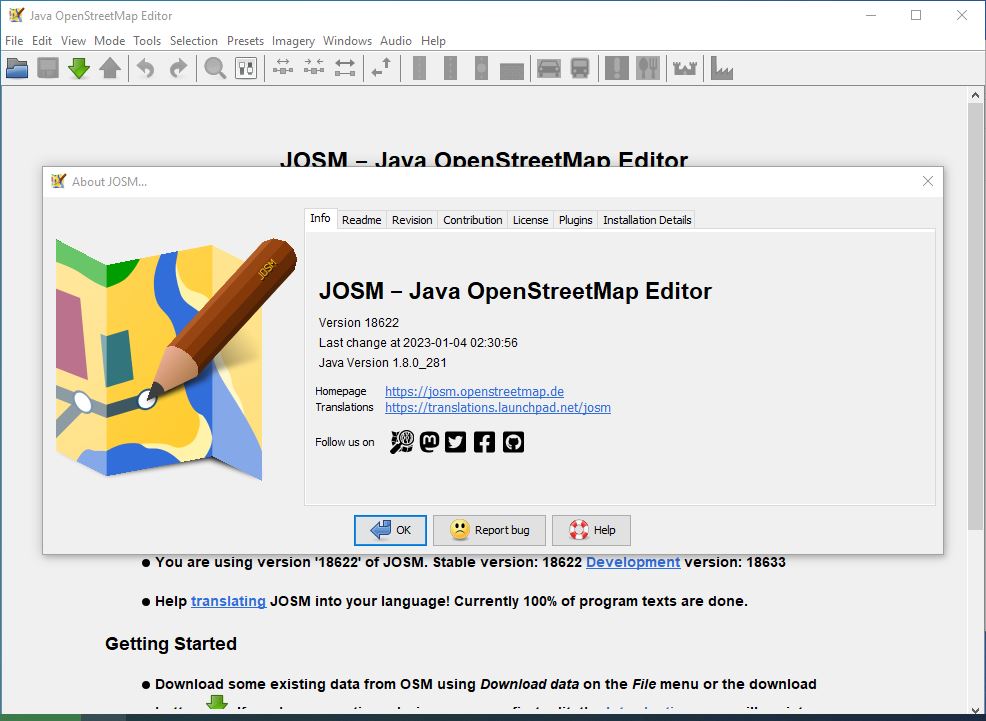The image size is (986, 721).
Task: Click the Search magnifier icon
Action: click(214, 68)
